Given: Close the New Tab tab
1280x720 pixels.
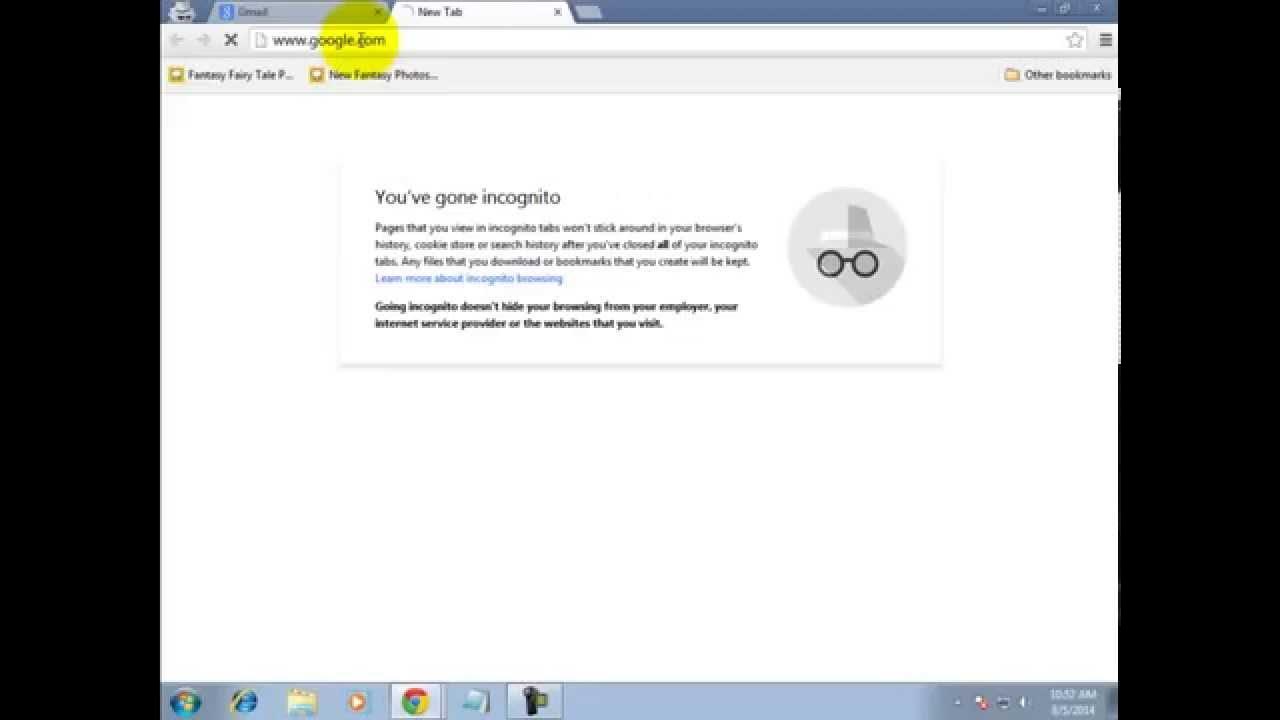Looking at the screenshot, I should pyautogui.click(x=557, y=12).
